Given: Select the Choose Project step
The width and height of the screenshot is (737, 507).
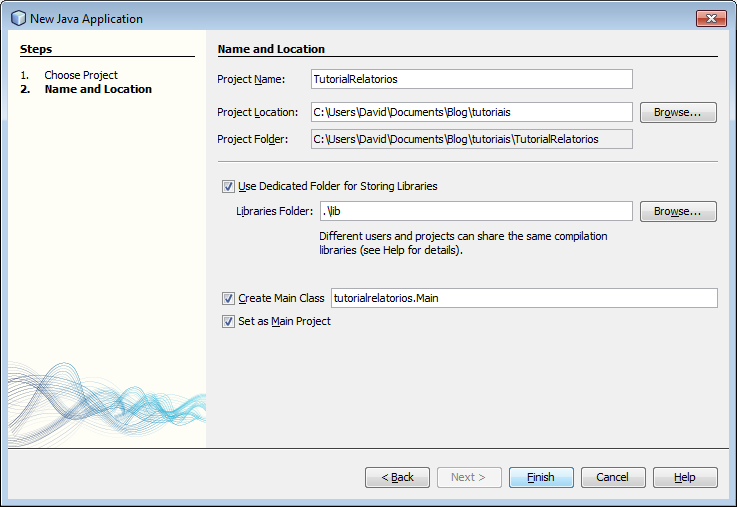Looking at the screenshot, I should pos(80,75).
